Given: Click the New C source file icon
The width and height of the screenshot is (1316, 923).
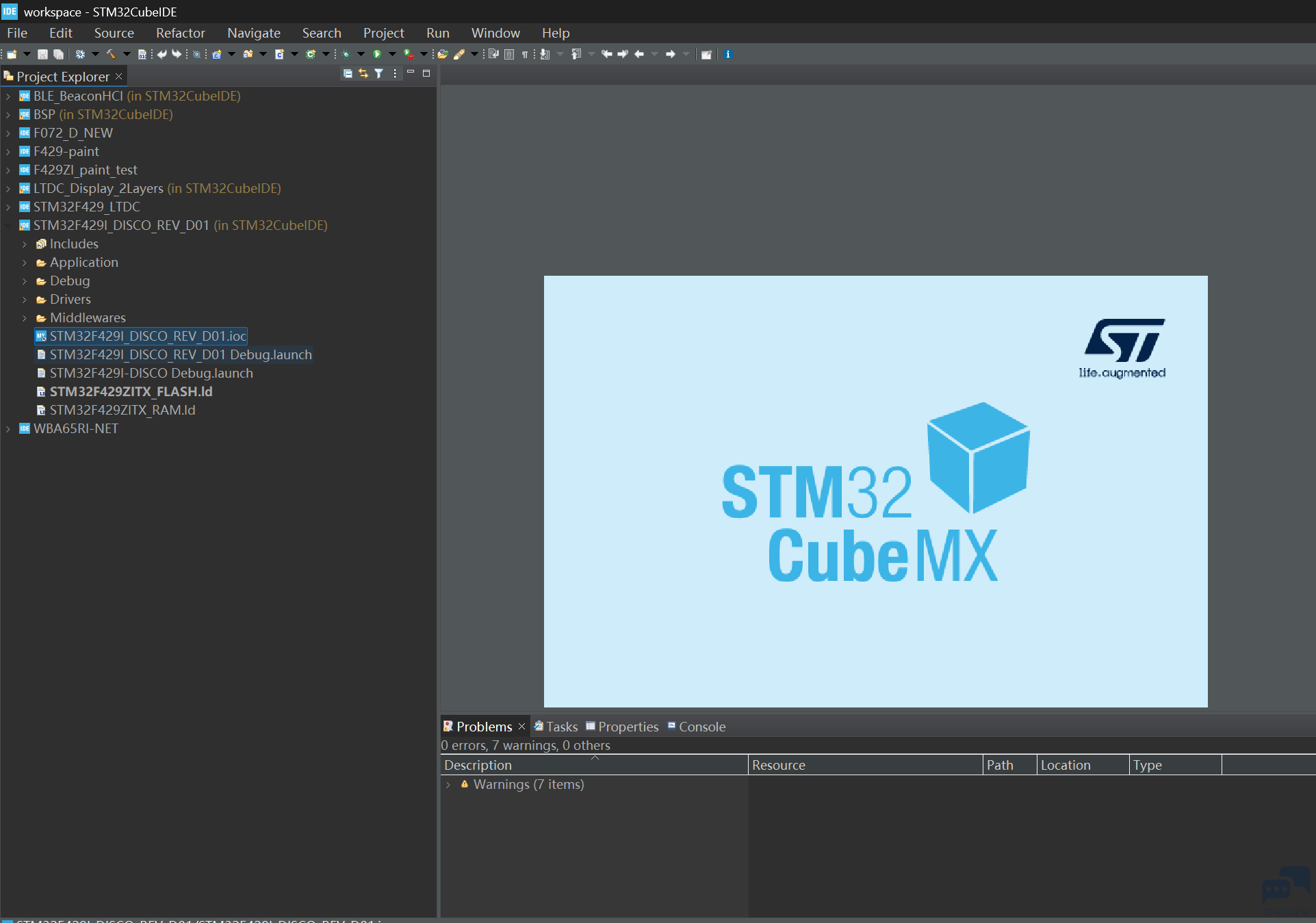Looking at the screenshot, I should point(279,54).
